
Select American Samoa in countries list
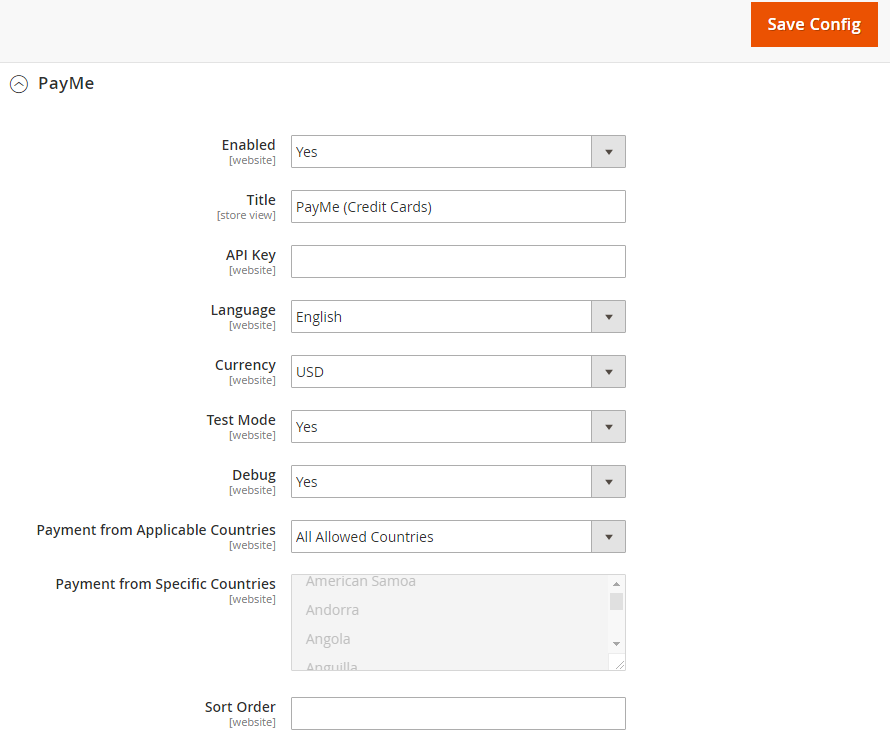pos(361,582)
